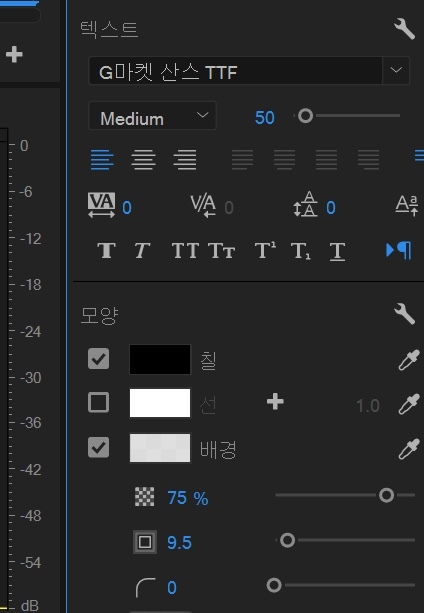Pick fill color with eyedropper

409,360
